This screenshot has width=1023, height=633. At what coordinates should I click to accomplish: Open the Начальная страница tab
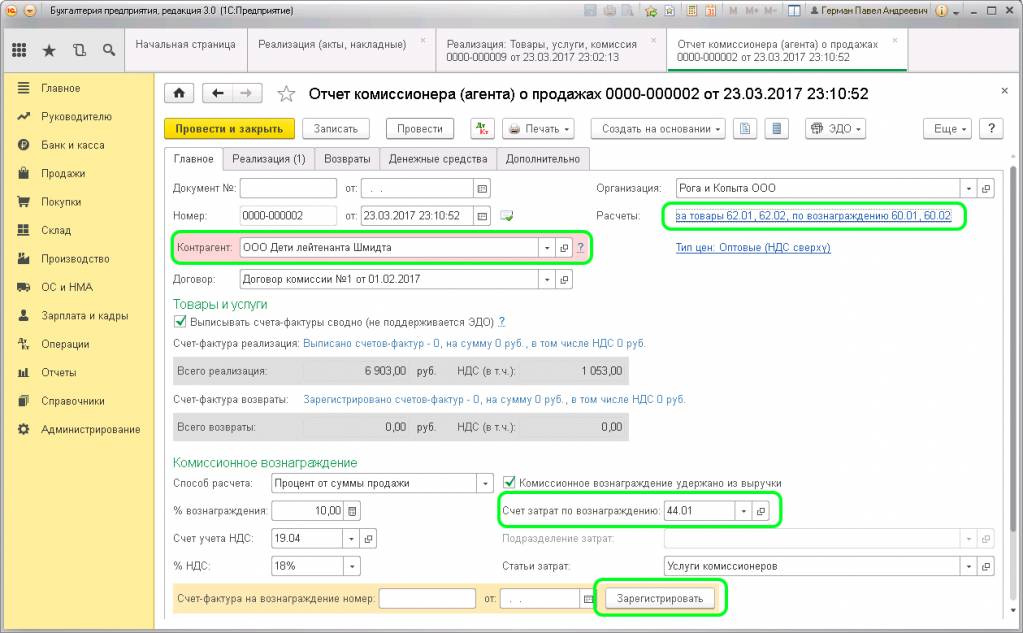pos(185,50)
